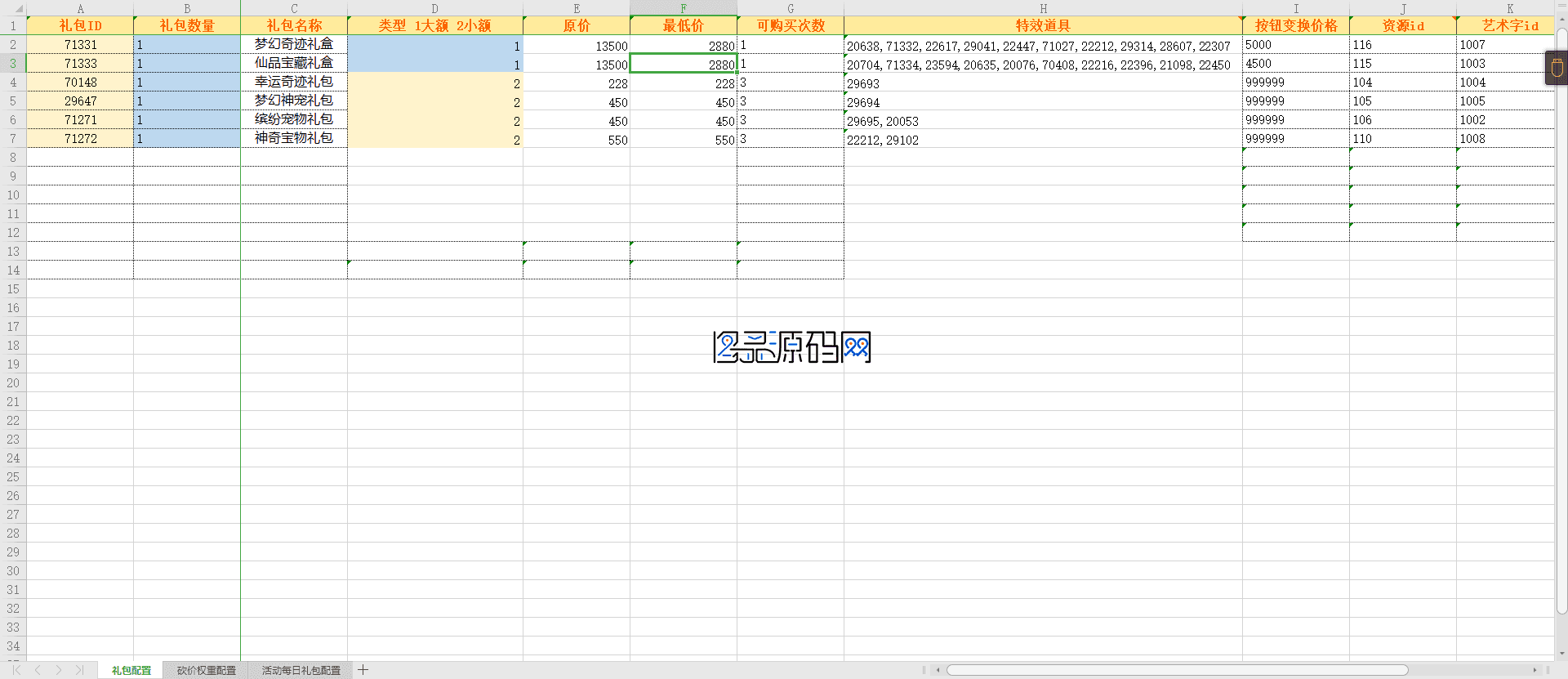Select gift ID cell 71272
Image resolution: width=1568 pixels, height=679 pixels.
pyautogui.click(x=80, y=138)
